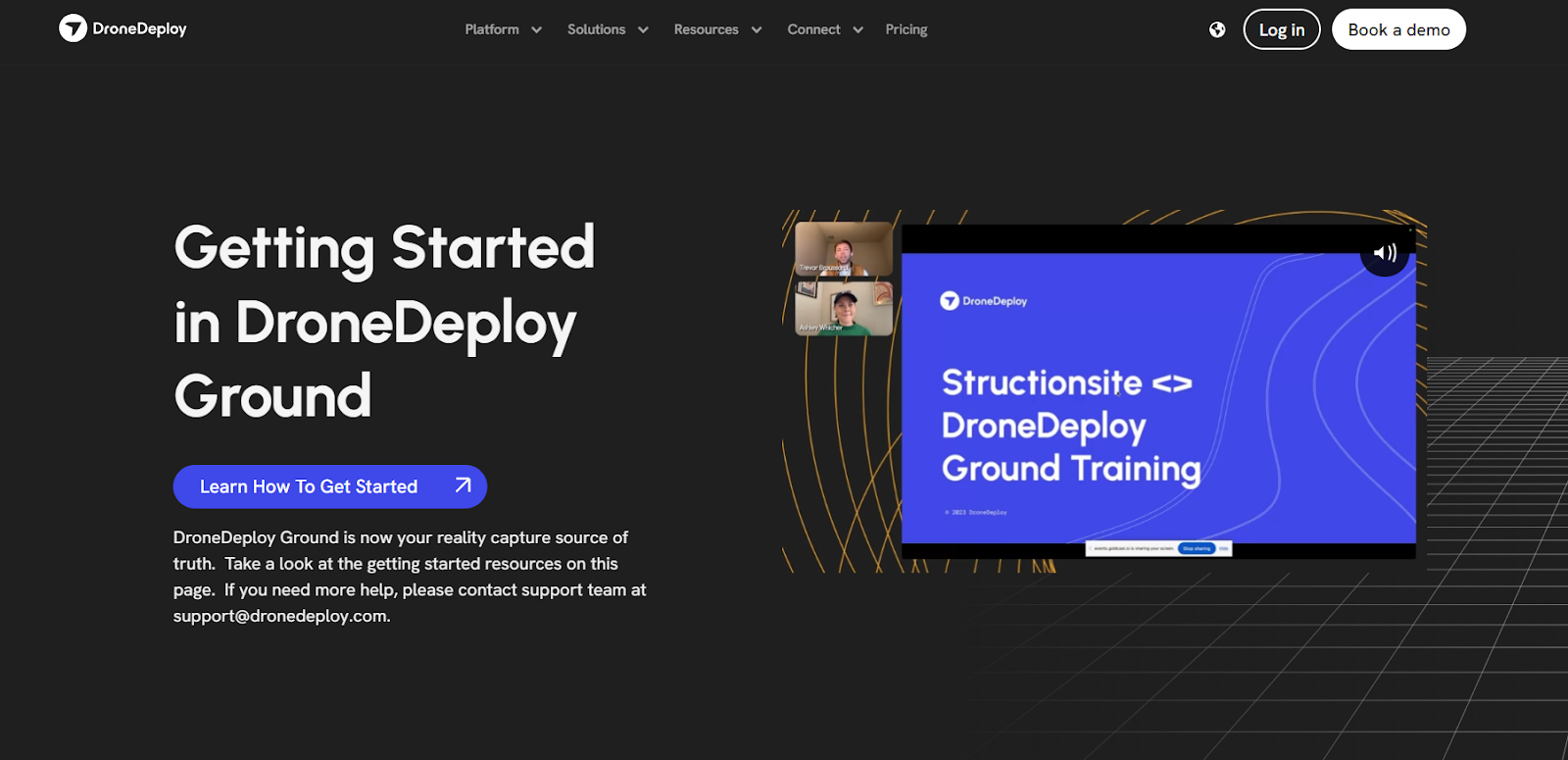1568x760 pixels.
Task: Toggle the video sound speaker icon
Action: [x=1385, y=253]
